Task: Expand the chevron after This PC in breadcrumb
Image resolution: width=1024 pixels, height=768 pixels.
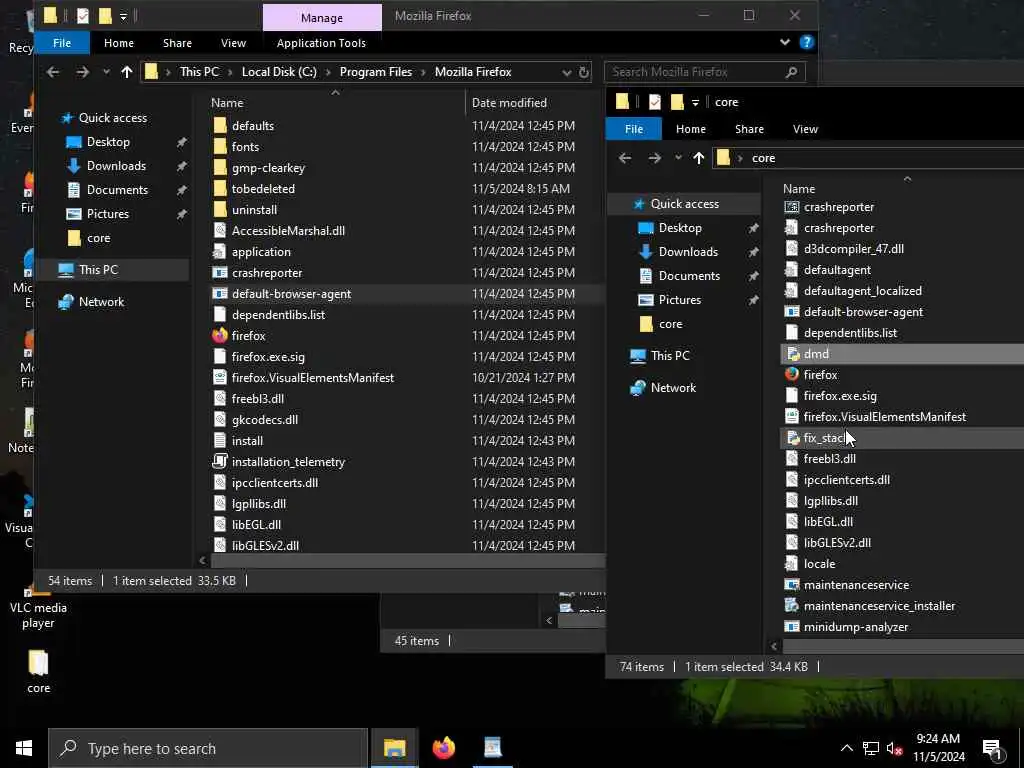Action: point(231,72)
